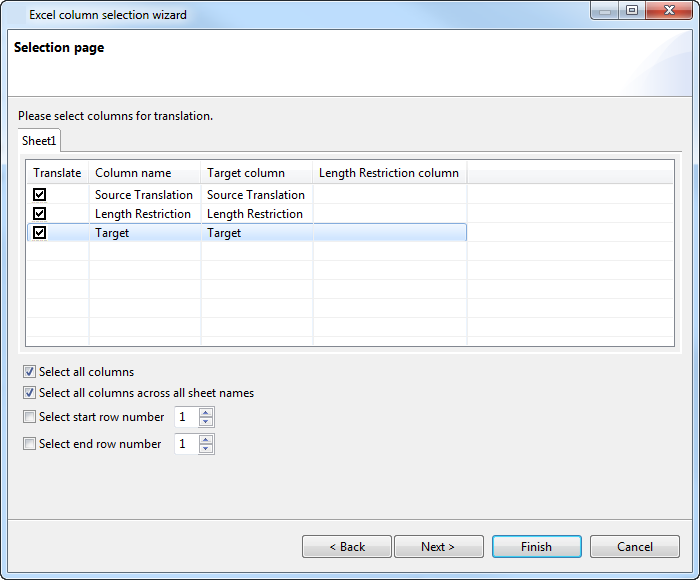Increase start row number with up arrow
This screenshot has width=700, height=580.
click(x=205, y=412)
